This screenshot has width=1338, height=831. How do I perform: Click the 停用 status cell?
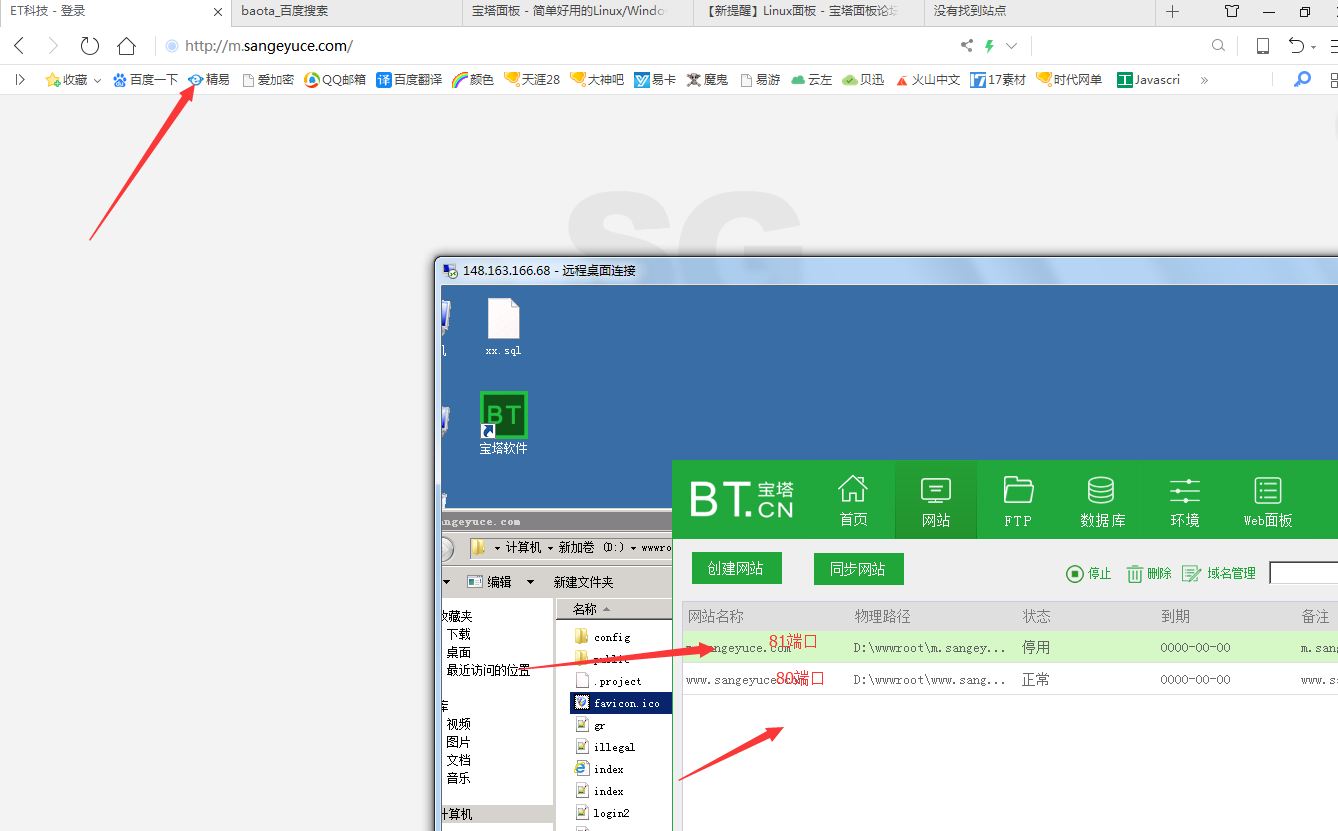(x=1036, y=647)
